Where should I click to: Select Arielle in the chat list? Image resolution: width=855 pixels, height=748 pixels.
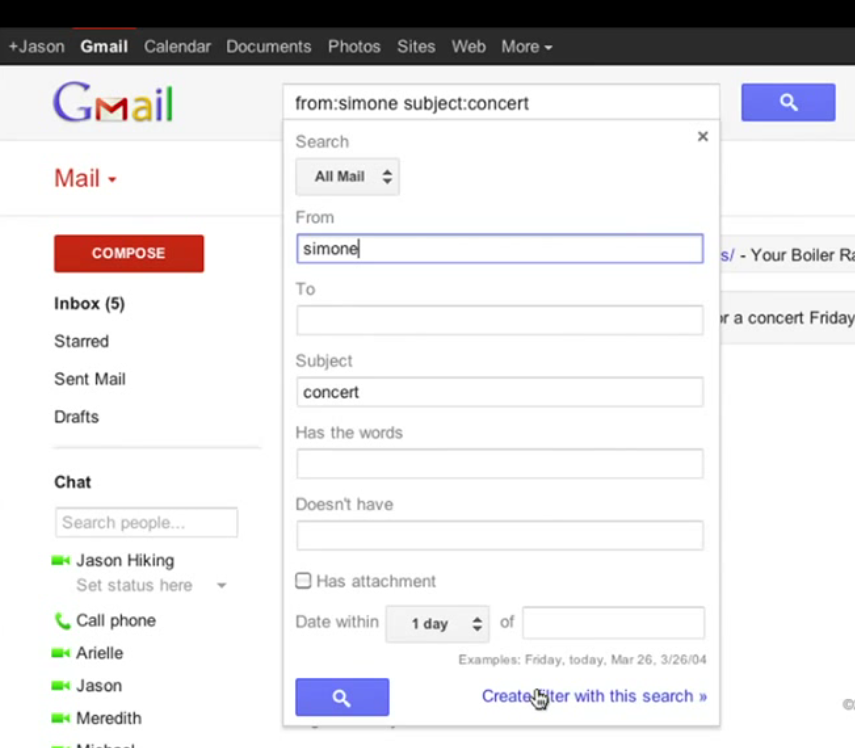click(100, 653)
